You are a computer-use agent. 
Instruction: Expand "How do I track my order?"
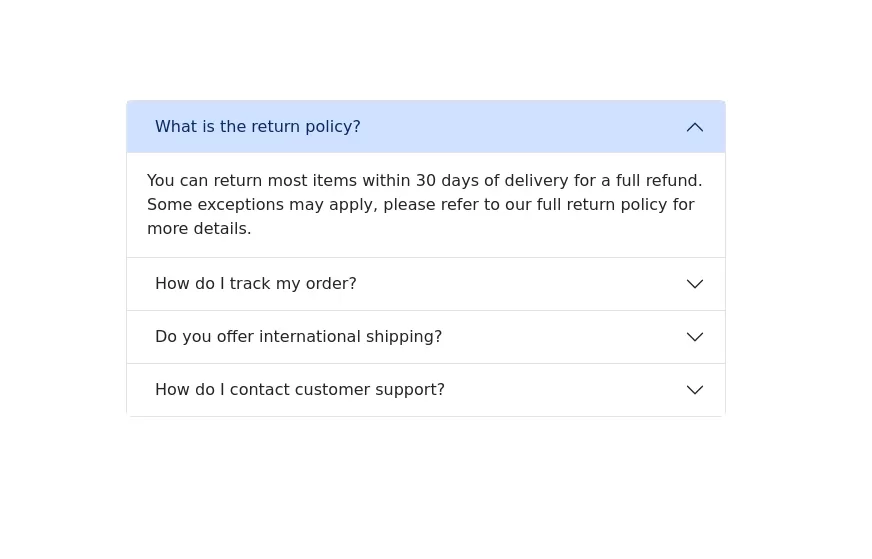(425, 284)
